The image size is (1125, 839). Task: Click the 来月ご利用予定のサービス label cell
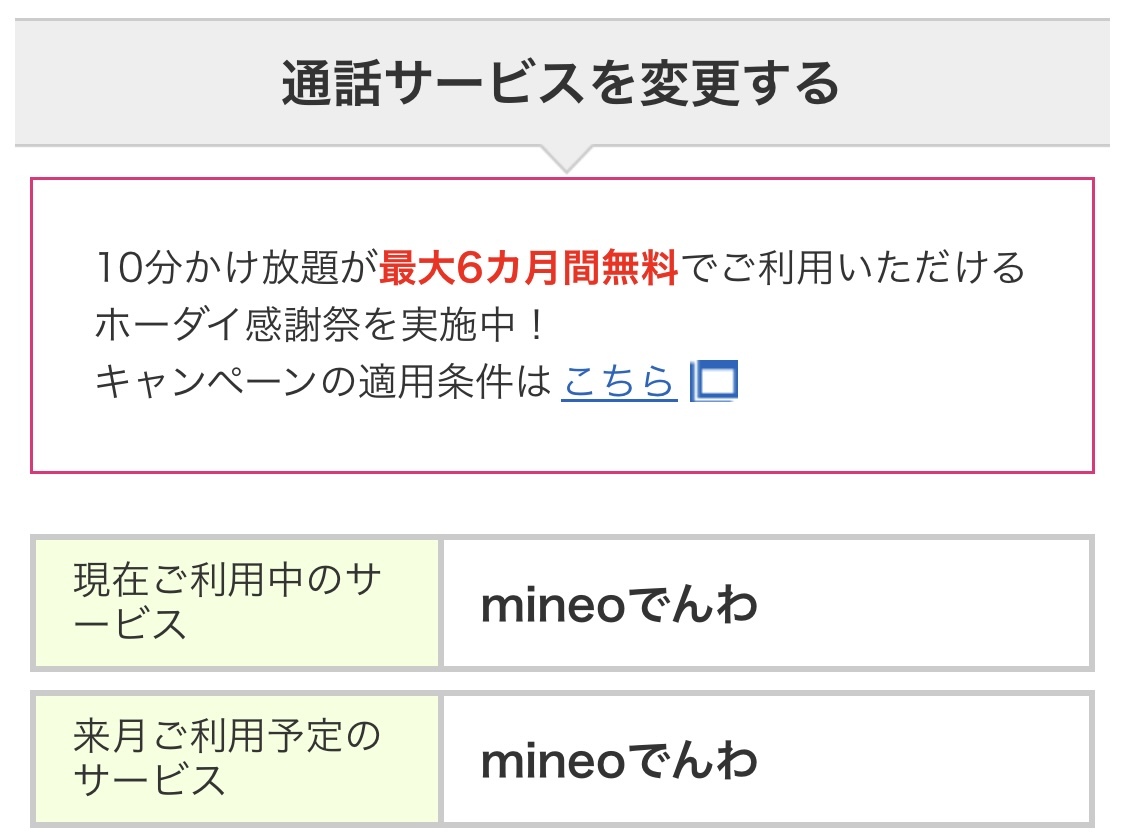coord(237,758)
